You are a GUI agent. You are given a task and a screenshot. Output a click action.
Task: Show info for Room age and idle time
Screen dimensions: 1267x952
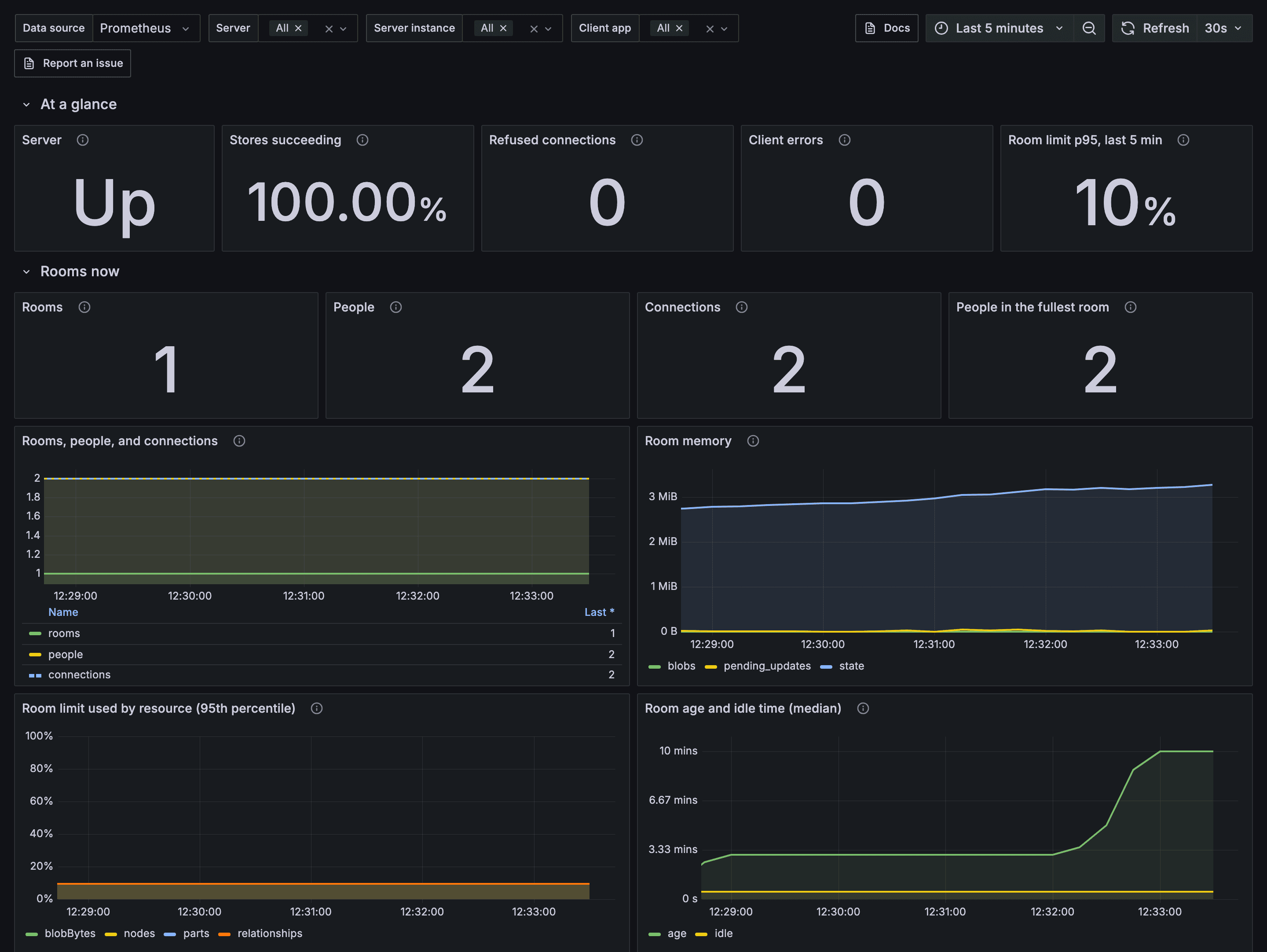[863, 709]
